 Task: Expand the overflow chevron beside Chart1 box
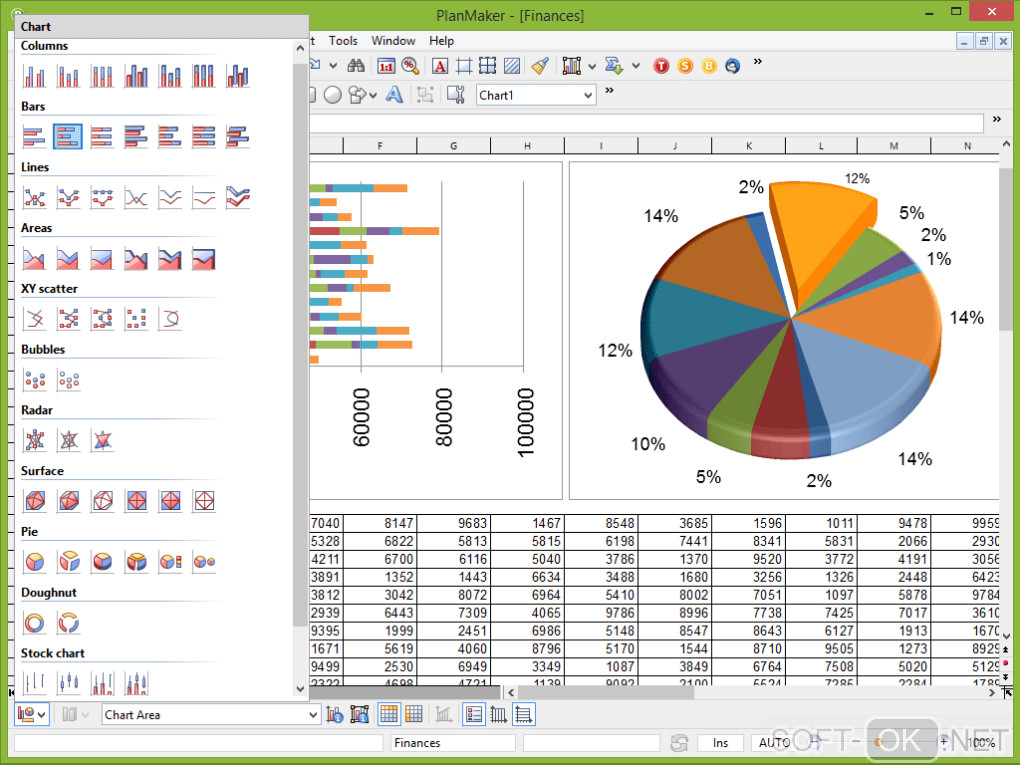[x=610, y=90]
